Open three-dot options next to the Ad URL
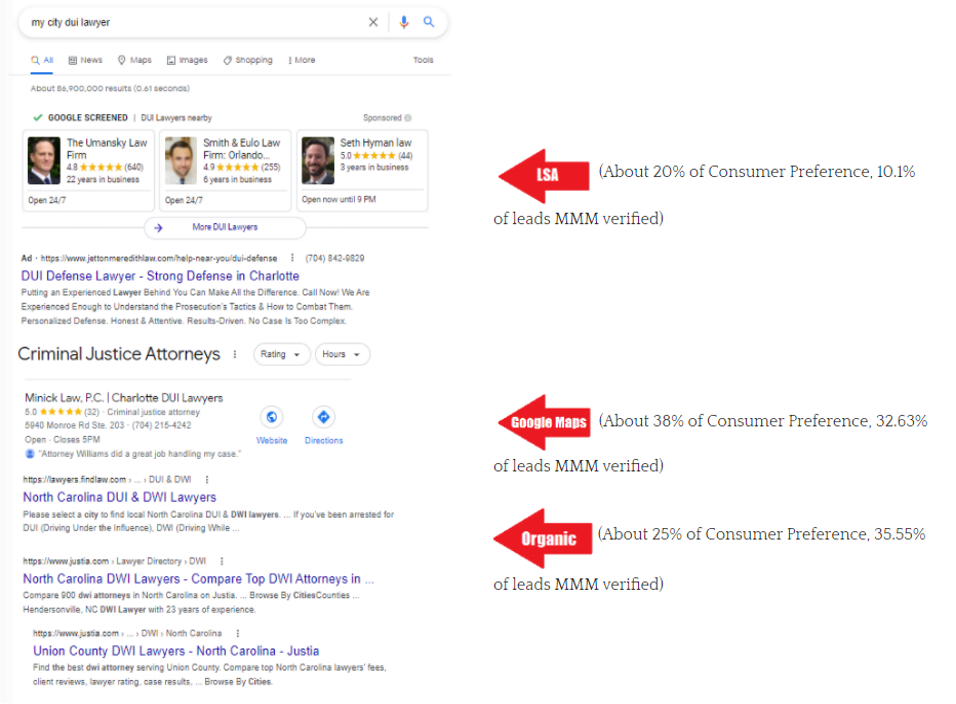956x704 pixels. 292,258
